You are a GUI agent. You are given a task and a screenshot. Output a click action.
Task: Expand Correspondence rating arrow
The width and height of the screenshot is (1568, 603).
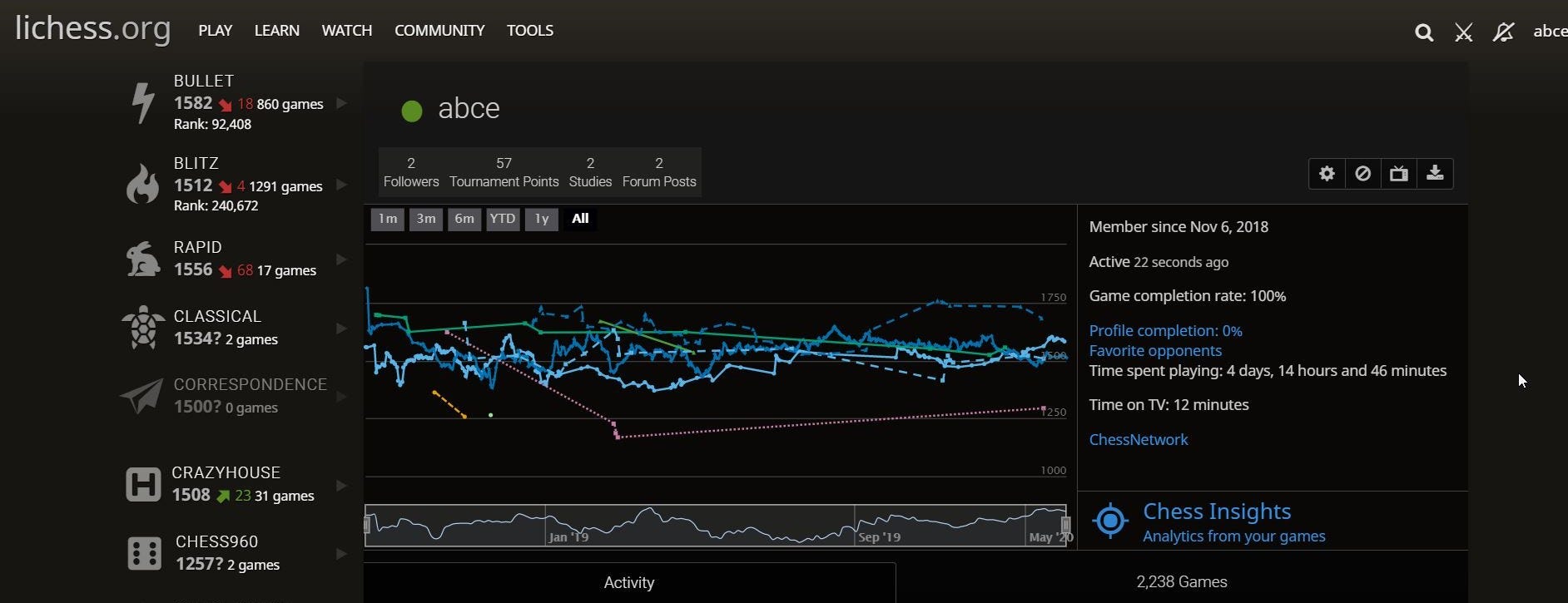click(x=341, y=397)
